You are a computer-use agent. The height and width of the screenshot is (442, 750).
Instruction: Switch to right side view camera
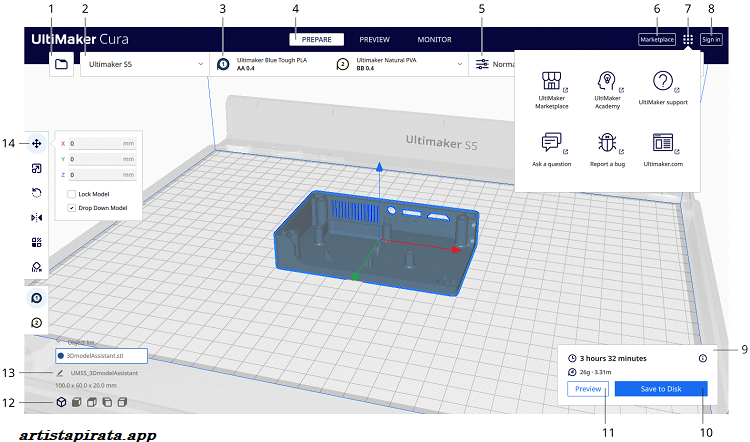click(x=122, y=402)
